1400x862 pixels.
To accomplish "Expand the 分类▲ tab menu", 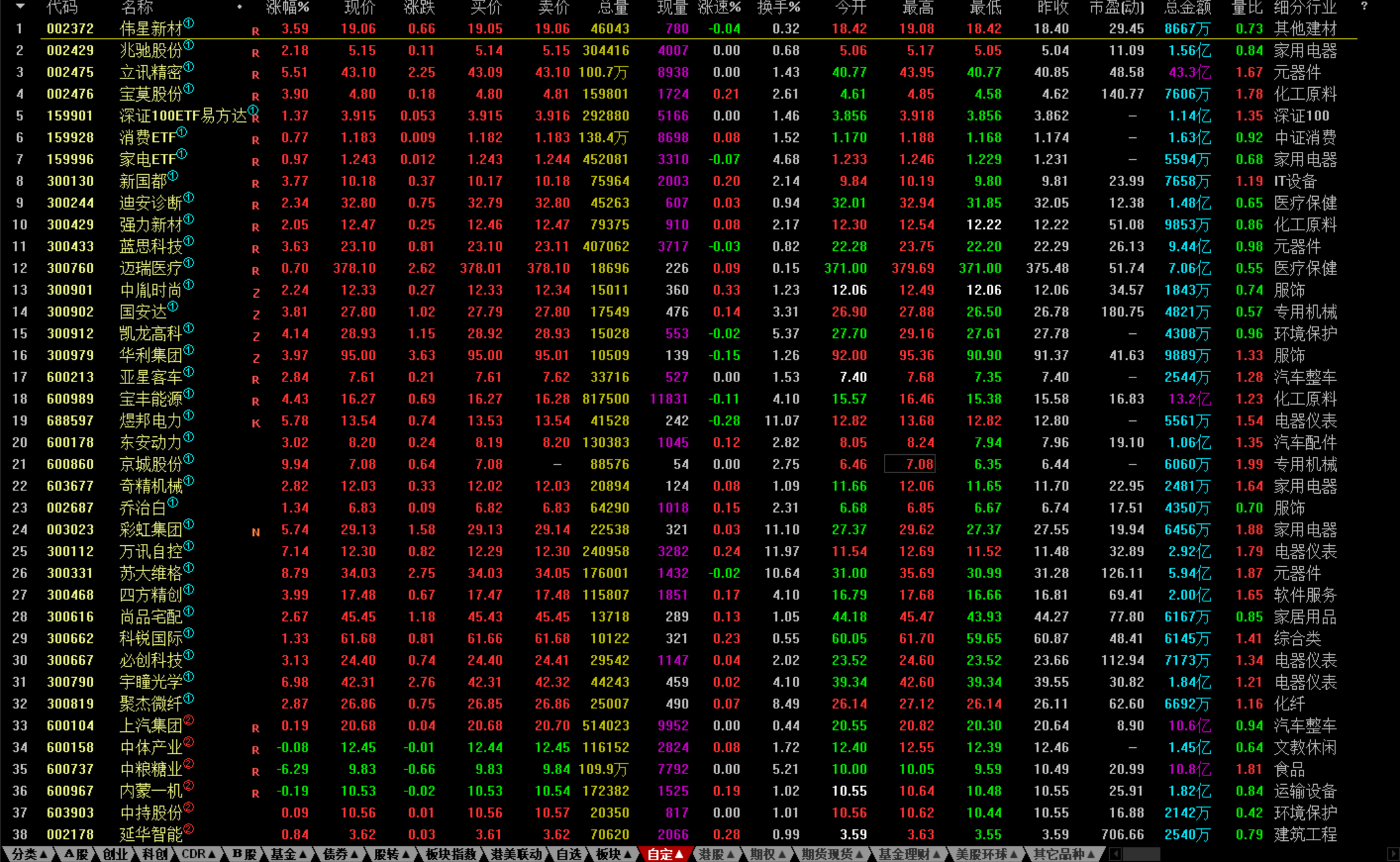I will [30, 854].
